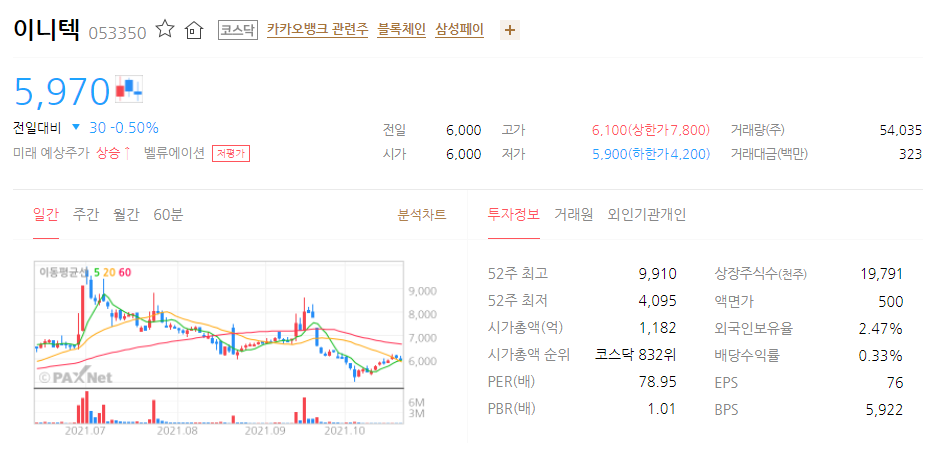Open the 분석차트 link
This screenshot has width=936, height=453.
422,215
